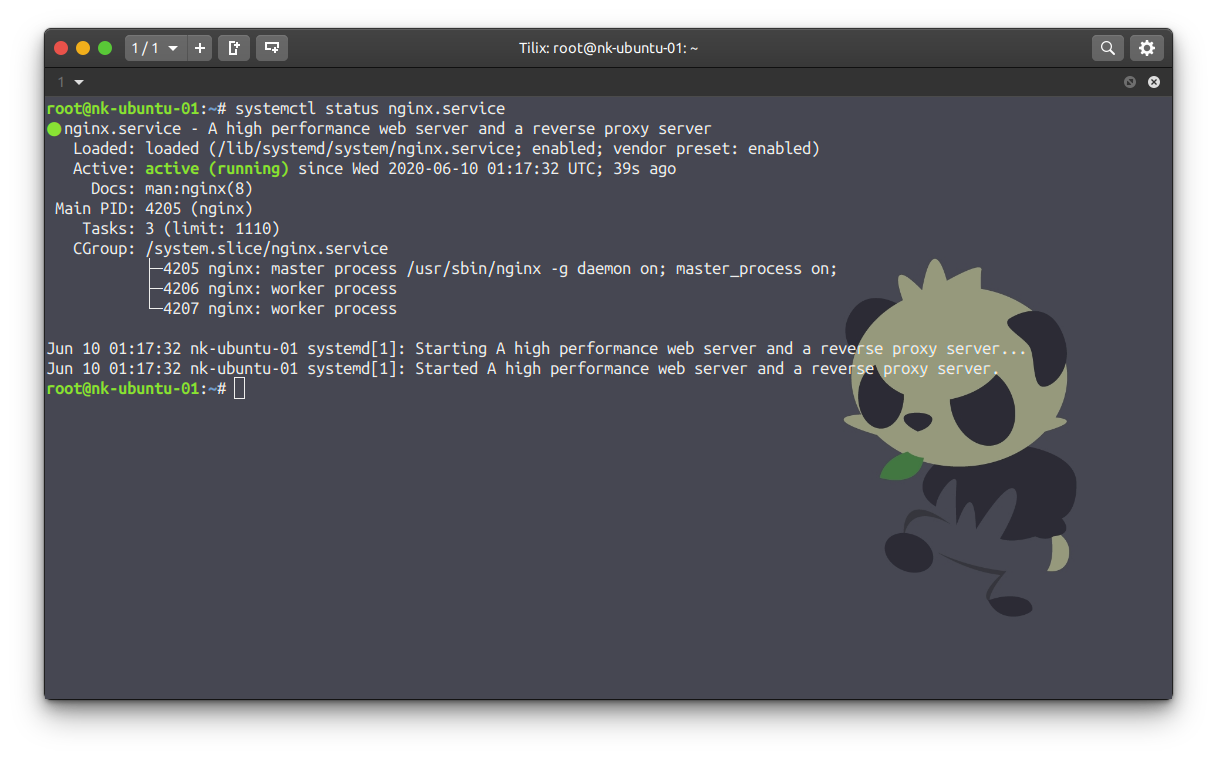Close terminal pane 1 with x icon

tap(1154, 82)
